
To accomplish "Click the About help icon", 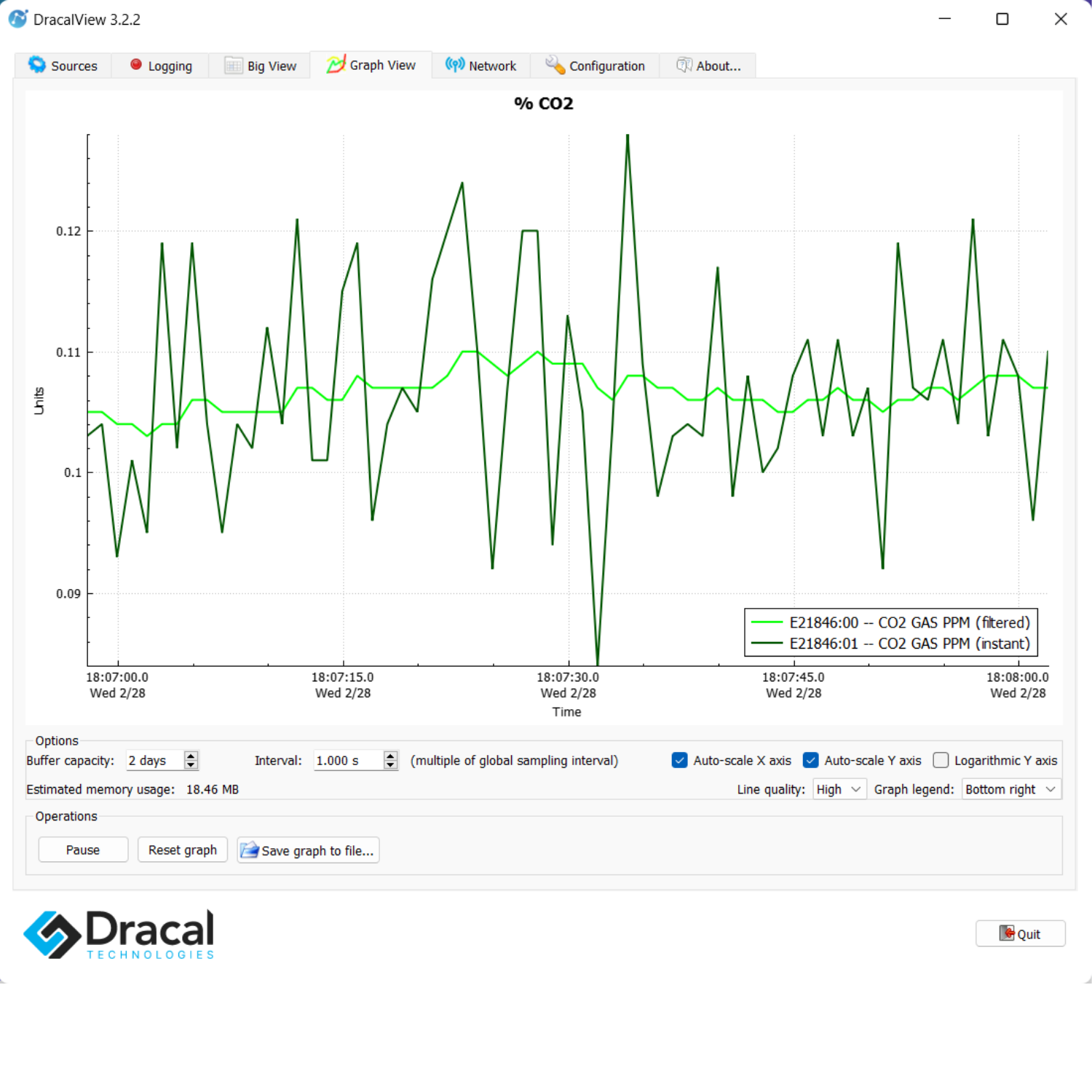I will [x=684, y=65].
